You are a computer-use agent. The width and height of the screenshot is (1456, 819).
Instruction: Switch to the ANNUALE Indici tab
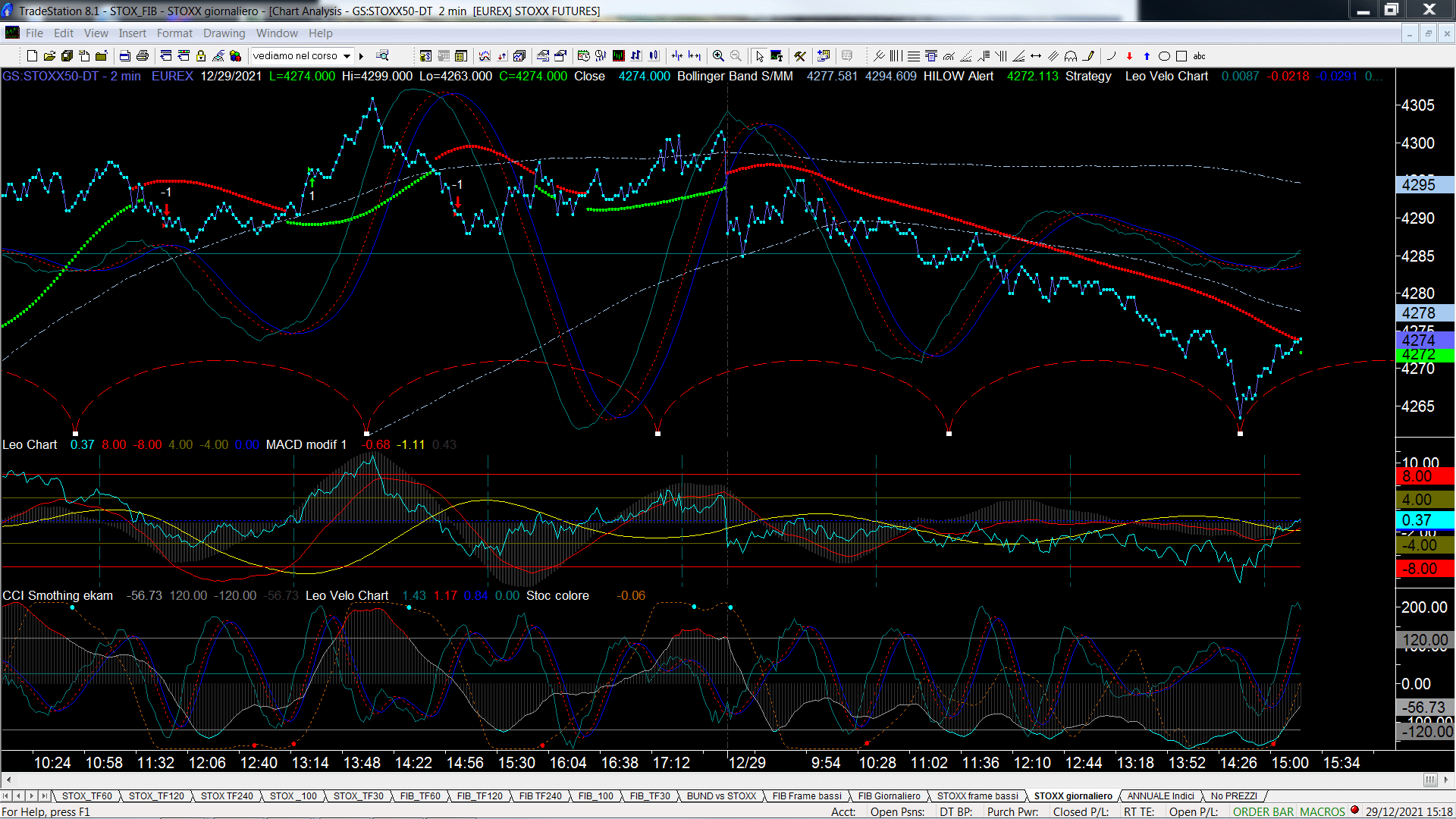click(x=1160, y=795)
